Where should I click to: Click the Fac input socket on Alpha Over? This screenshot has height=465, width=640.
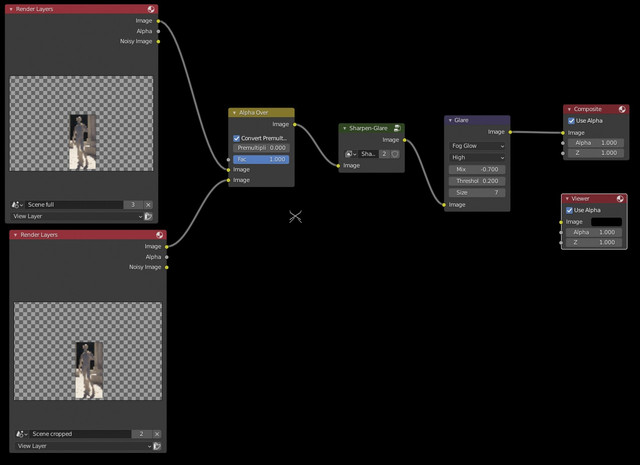[x=229, y=160]
